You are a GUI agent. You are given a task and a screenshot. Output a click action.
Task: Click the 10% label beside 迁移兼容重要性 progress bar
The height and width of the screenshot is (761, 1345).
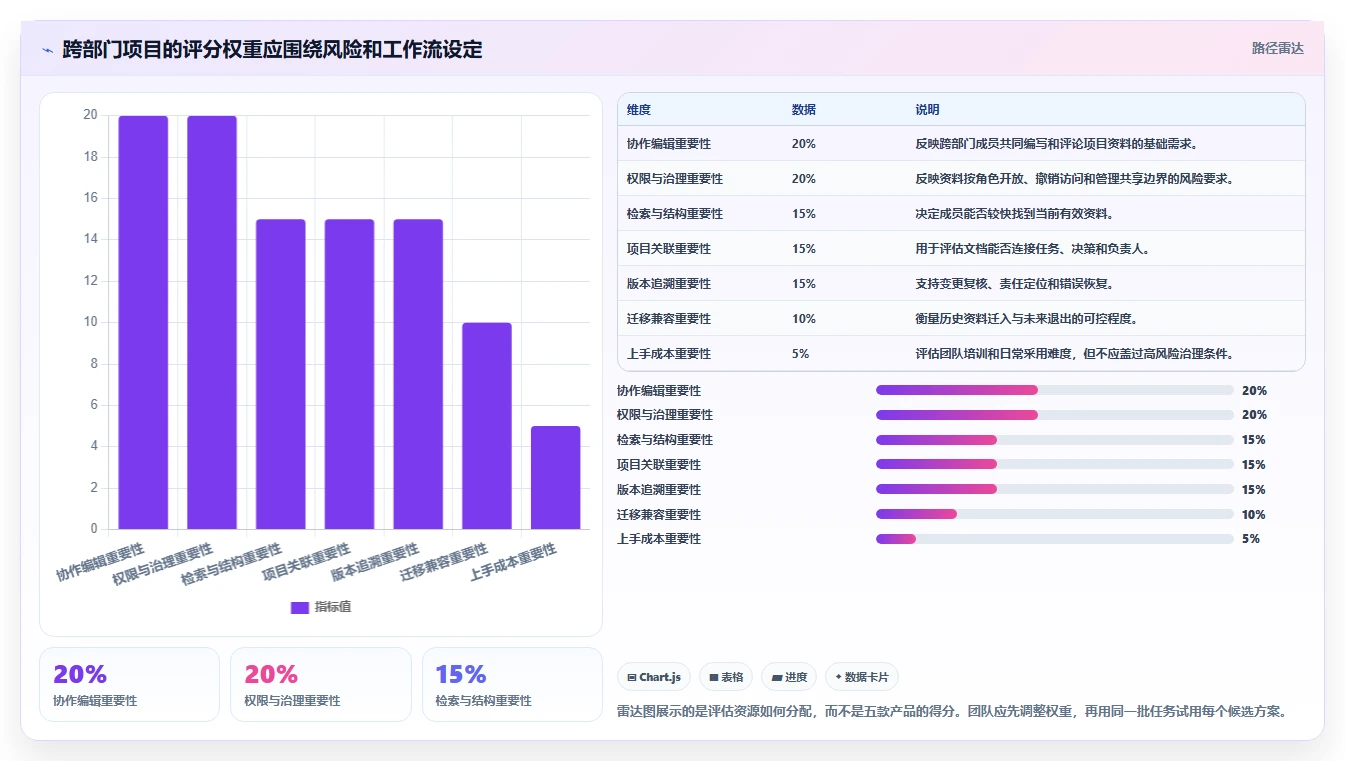pos(1254,515)
